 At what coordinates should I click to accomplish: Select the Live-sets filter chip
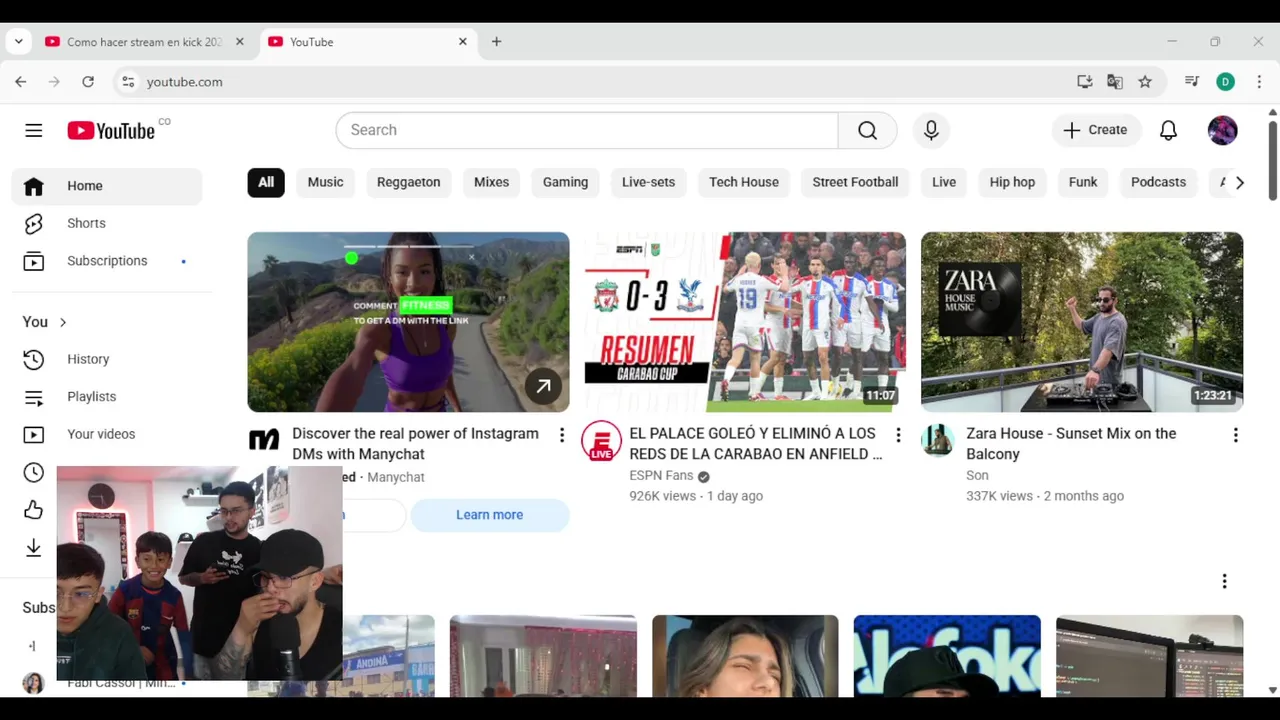pos(648,182)
